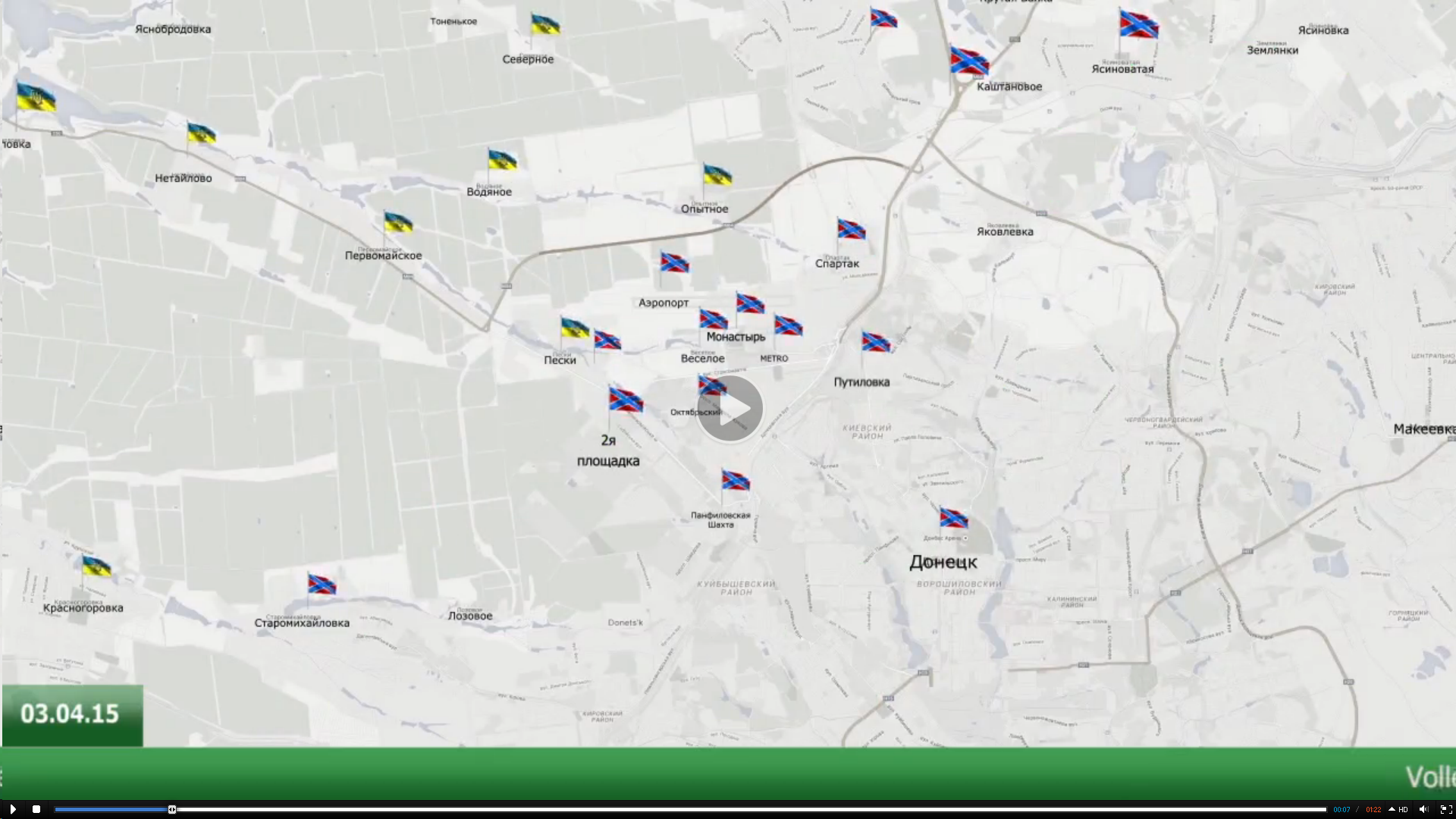
Task: Click the flag at Панфиловская Шахта
Action: 735,481
